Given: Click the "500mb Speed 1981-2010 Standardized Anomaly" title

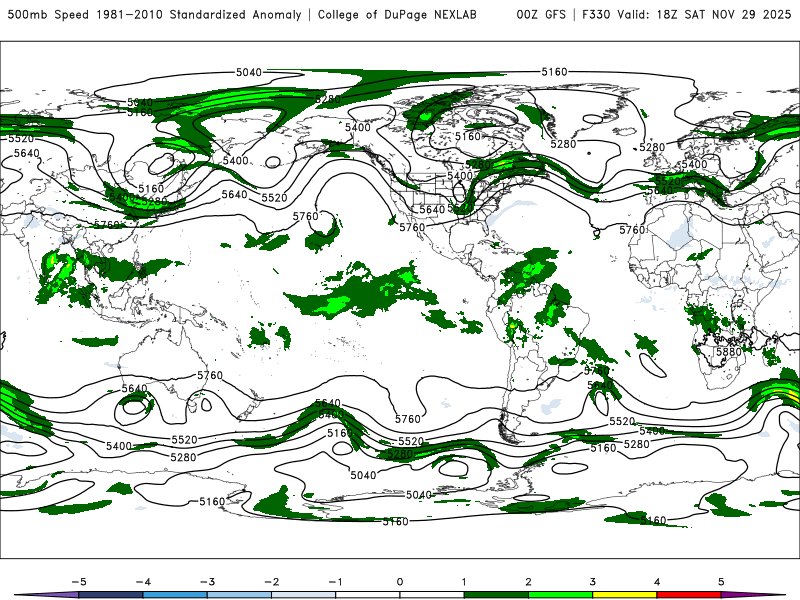Looking at the screenshot, I should point(155,14).
